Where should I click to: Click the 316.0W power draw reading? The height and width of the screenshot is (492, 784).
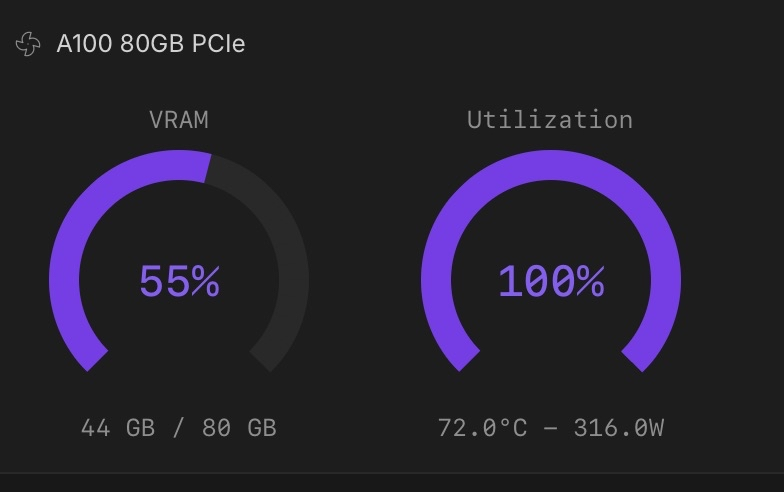[618, 428]
